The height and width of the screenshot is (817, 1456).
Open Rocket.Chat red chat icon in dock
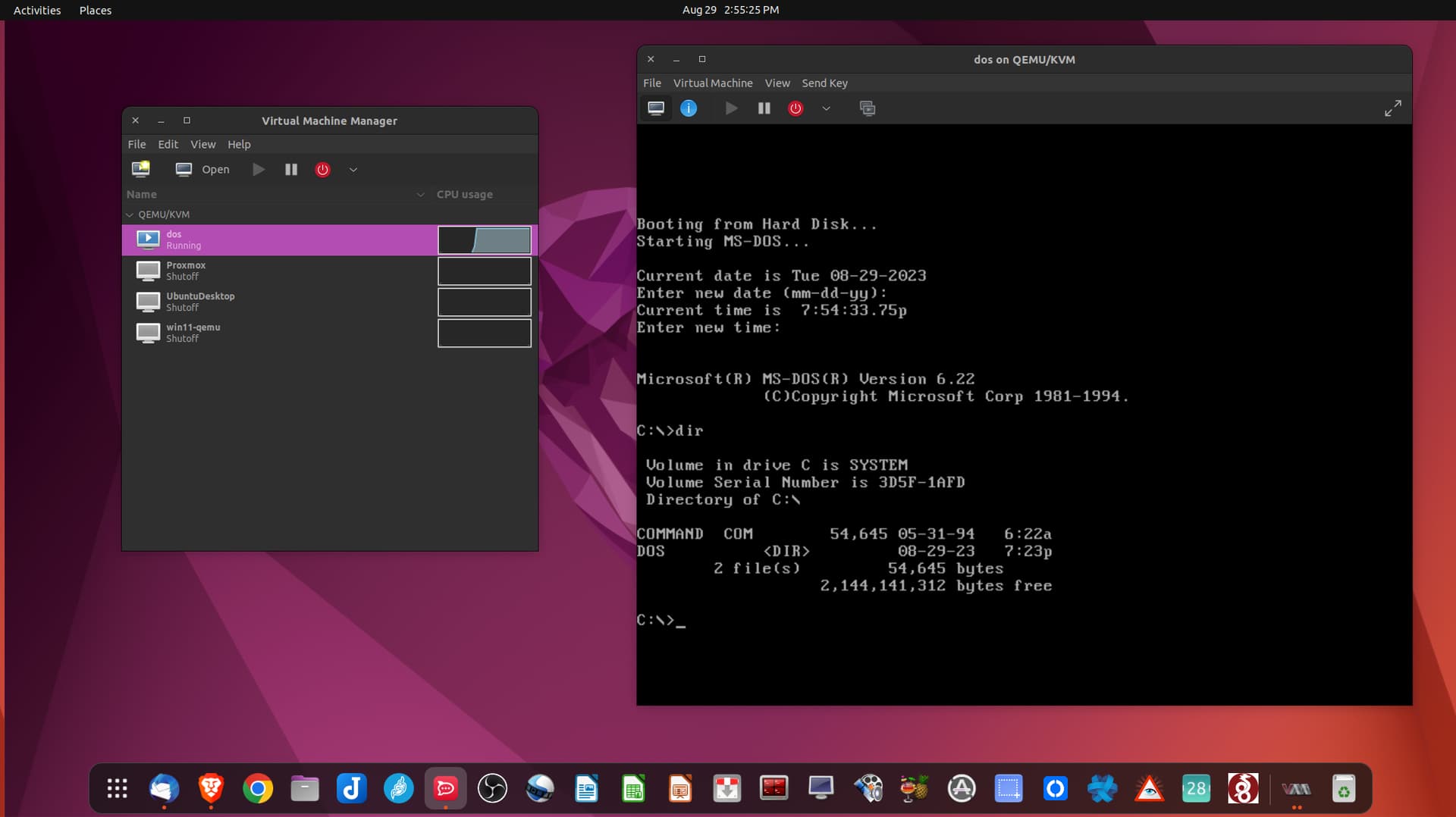(446, 789)
